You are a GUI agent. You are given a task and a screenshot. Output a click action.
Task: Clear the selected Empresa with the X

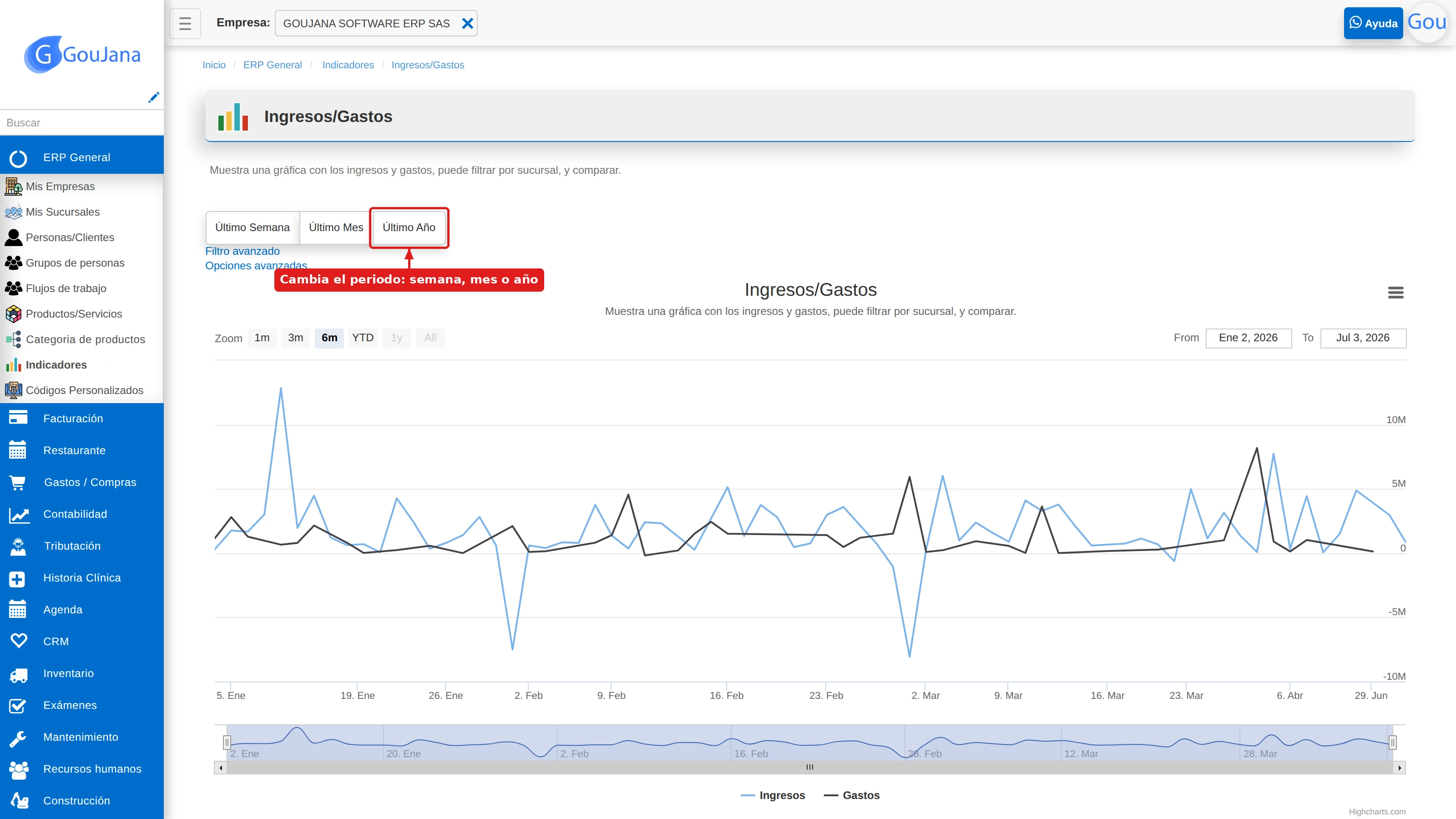pos(467,23)
